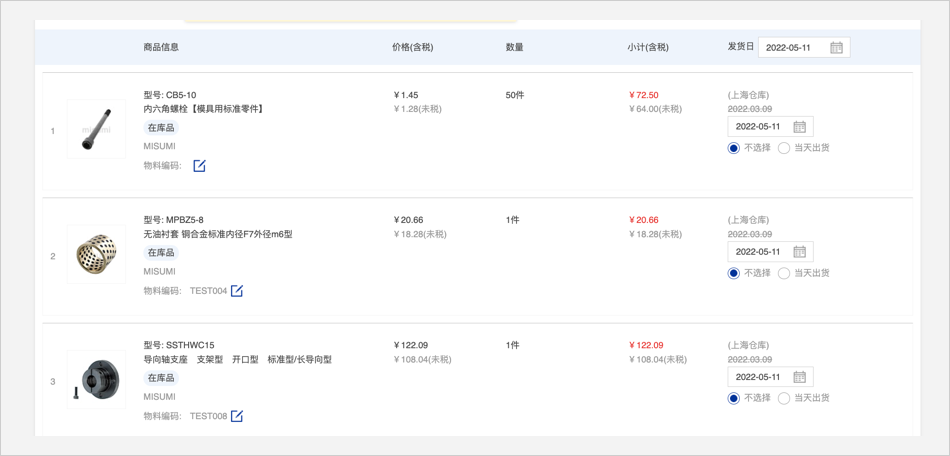Edit material code TEST004 pencil icon
This screenshot has width=950, height=456.
click(237, 291)
